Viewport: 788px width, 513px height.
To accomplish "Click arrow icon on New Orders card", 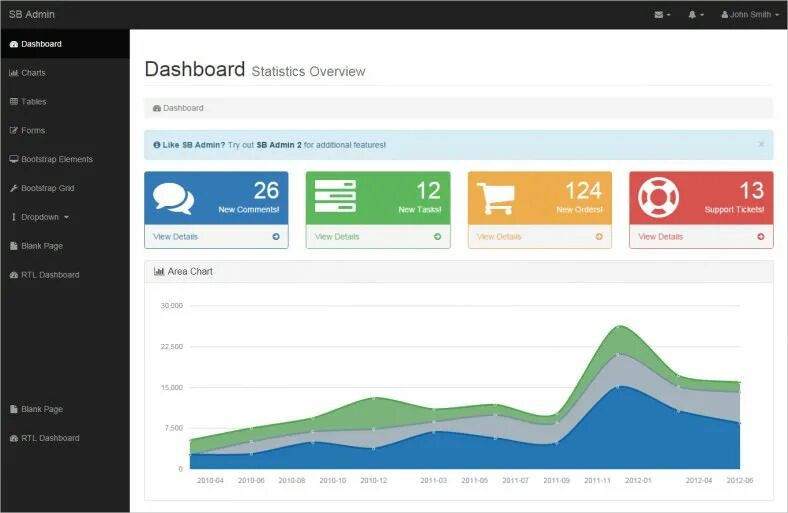I will tap(599, 237).
